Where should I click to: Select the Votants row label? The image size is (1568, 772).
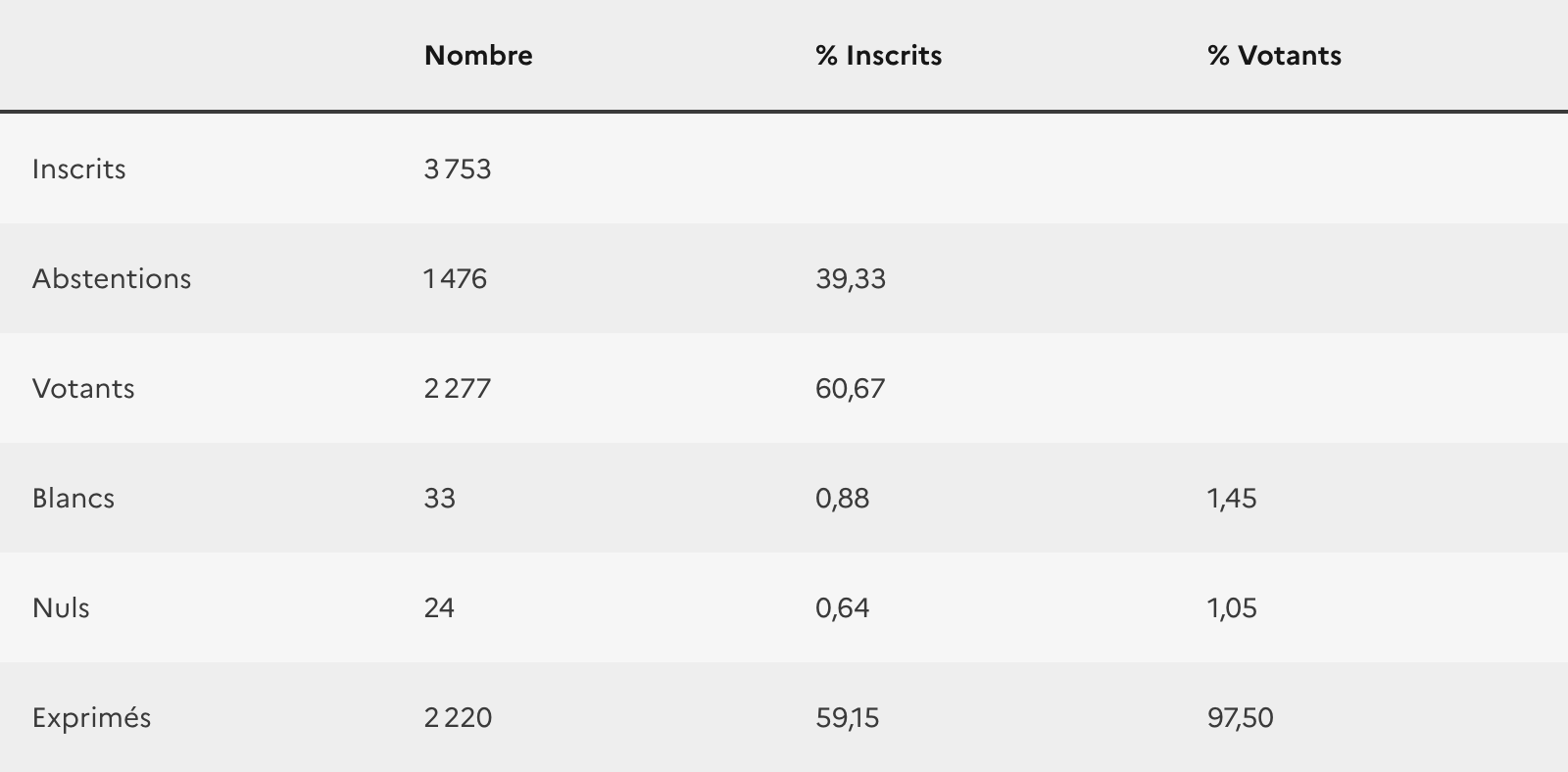point(83,389)
